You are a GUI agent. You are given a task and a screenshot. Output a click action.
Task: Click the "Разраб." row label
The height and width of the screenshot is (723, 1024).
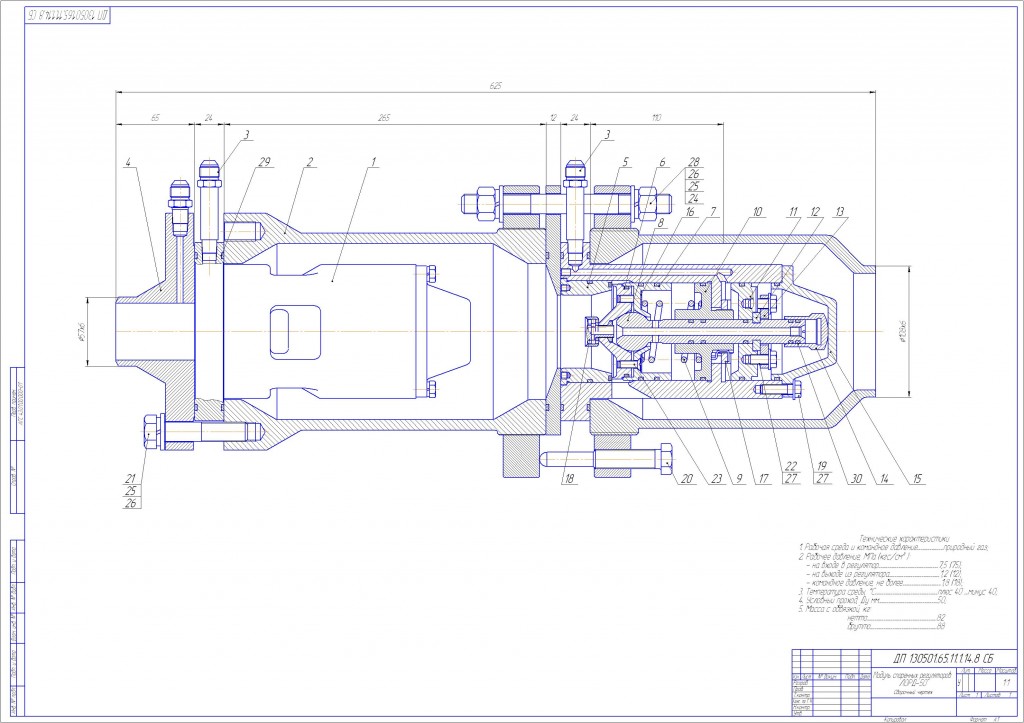[x=799, y=683]
